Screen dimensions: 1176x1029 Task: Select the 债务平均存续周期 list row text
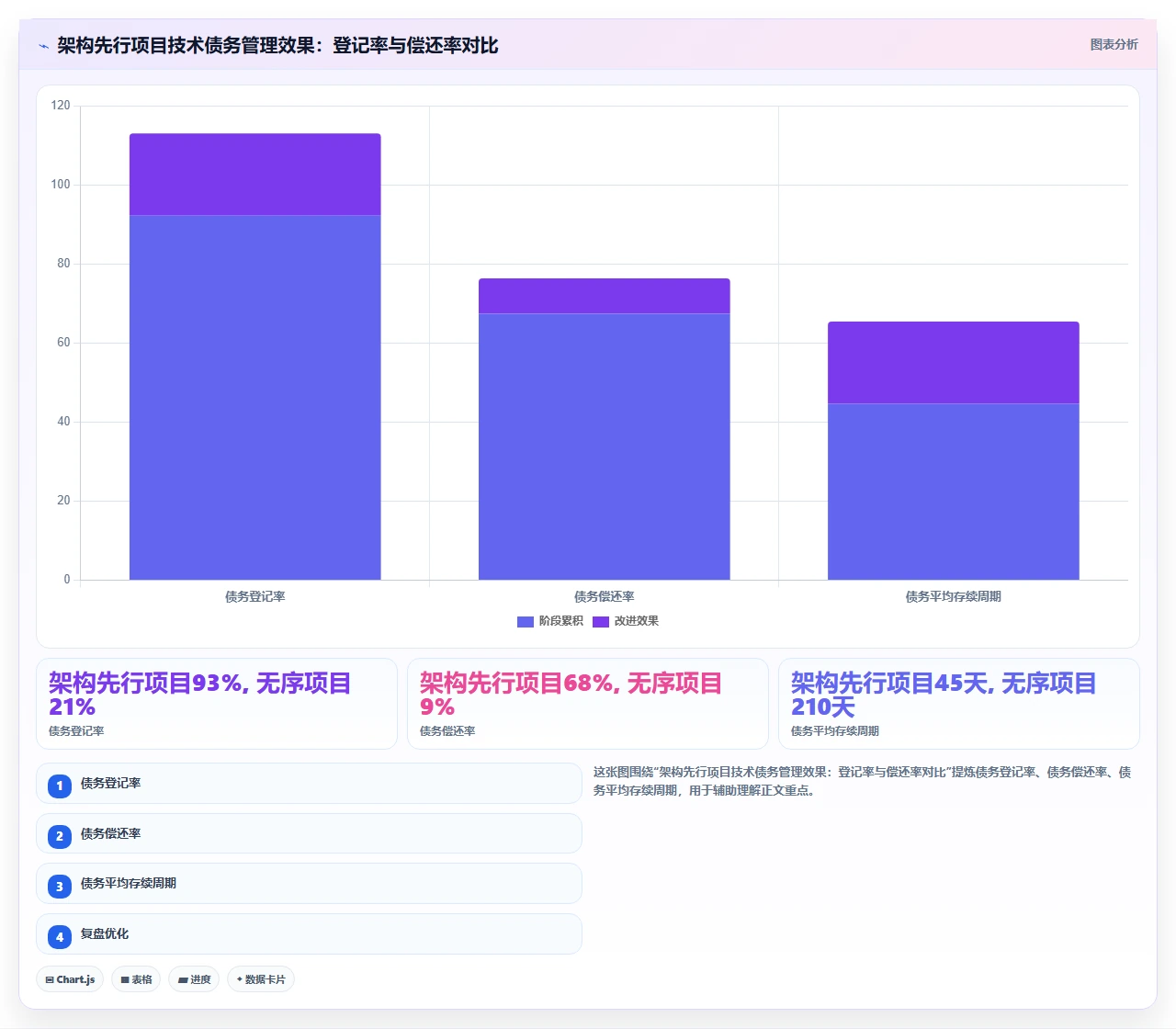[x=129, y=884]
